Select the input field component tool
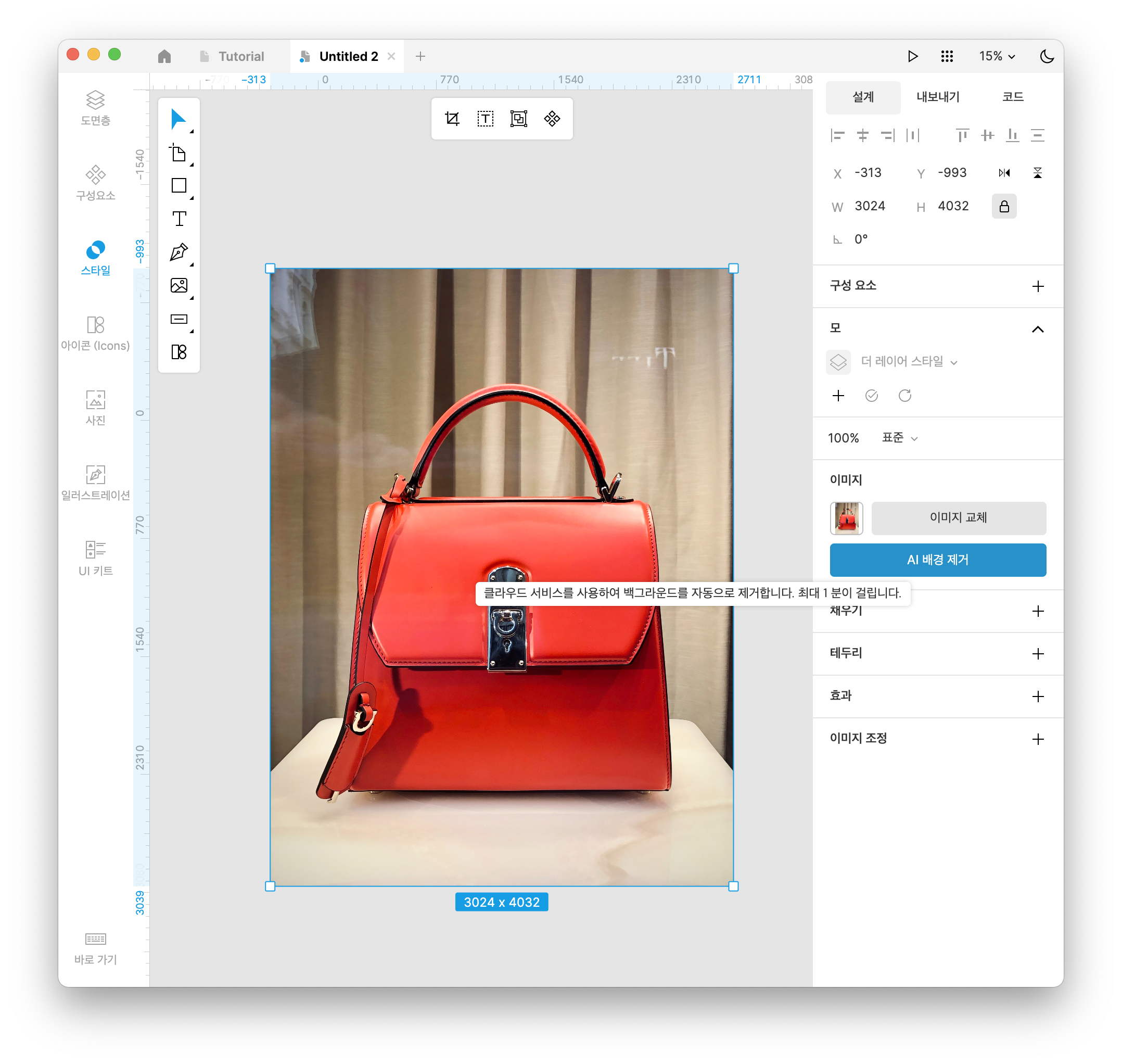This screenshot has height=1064, width=1122. point(178,319)
